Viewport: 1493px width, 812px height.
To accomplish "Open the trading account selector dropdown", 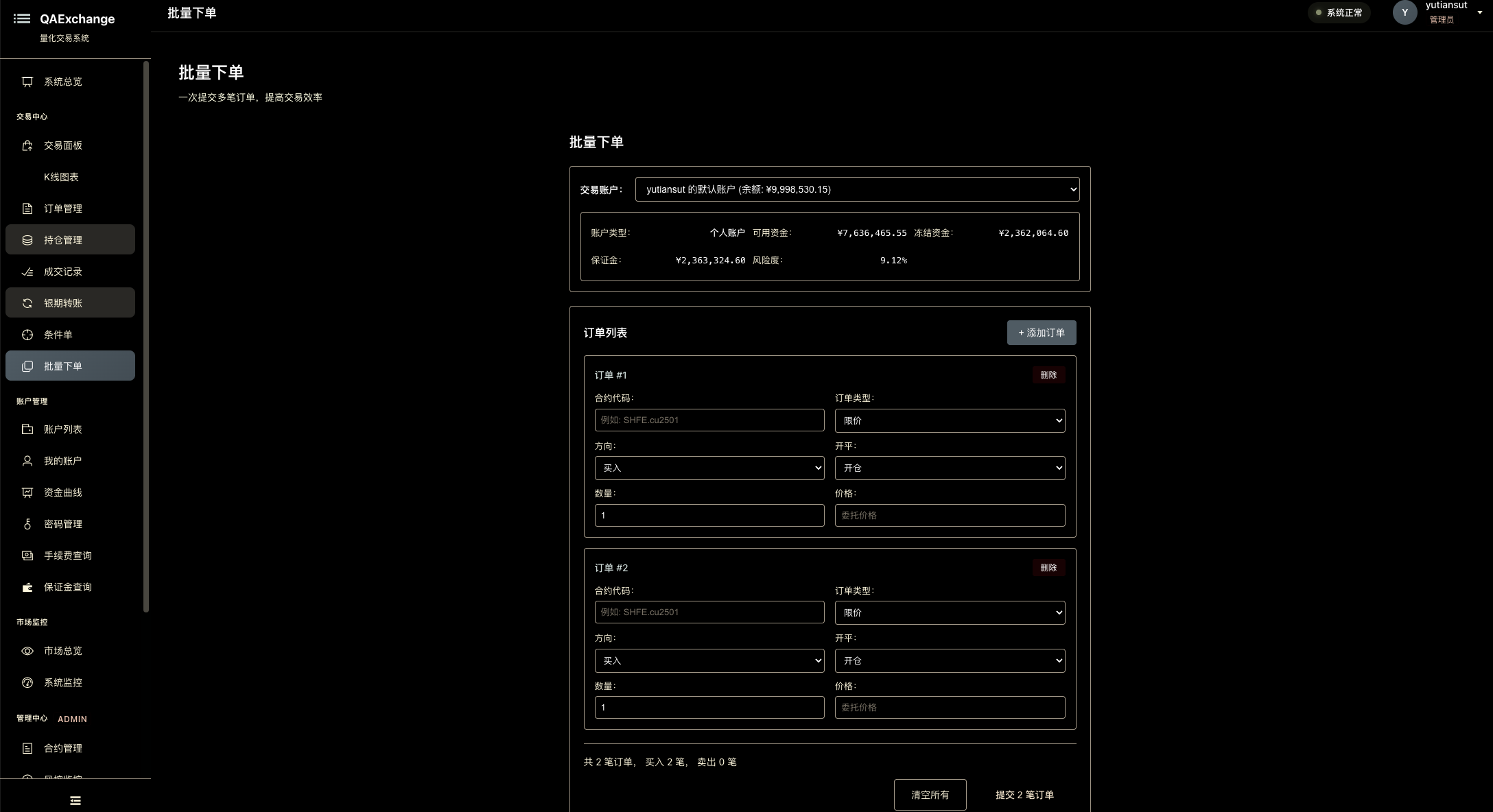I will (x=856, y=189).
